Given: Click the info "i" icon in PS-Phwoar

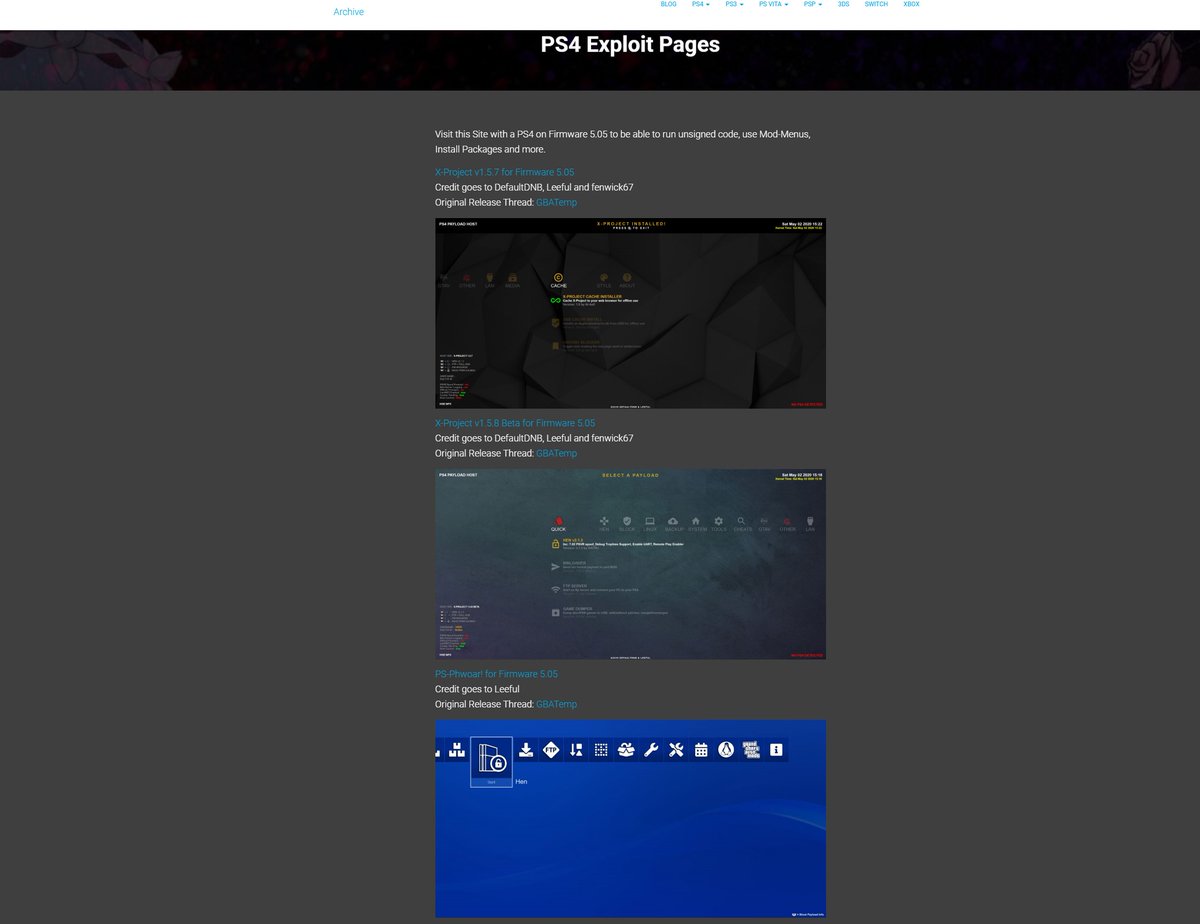Looking at the screenshot, I should coord(777,750).
